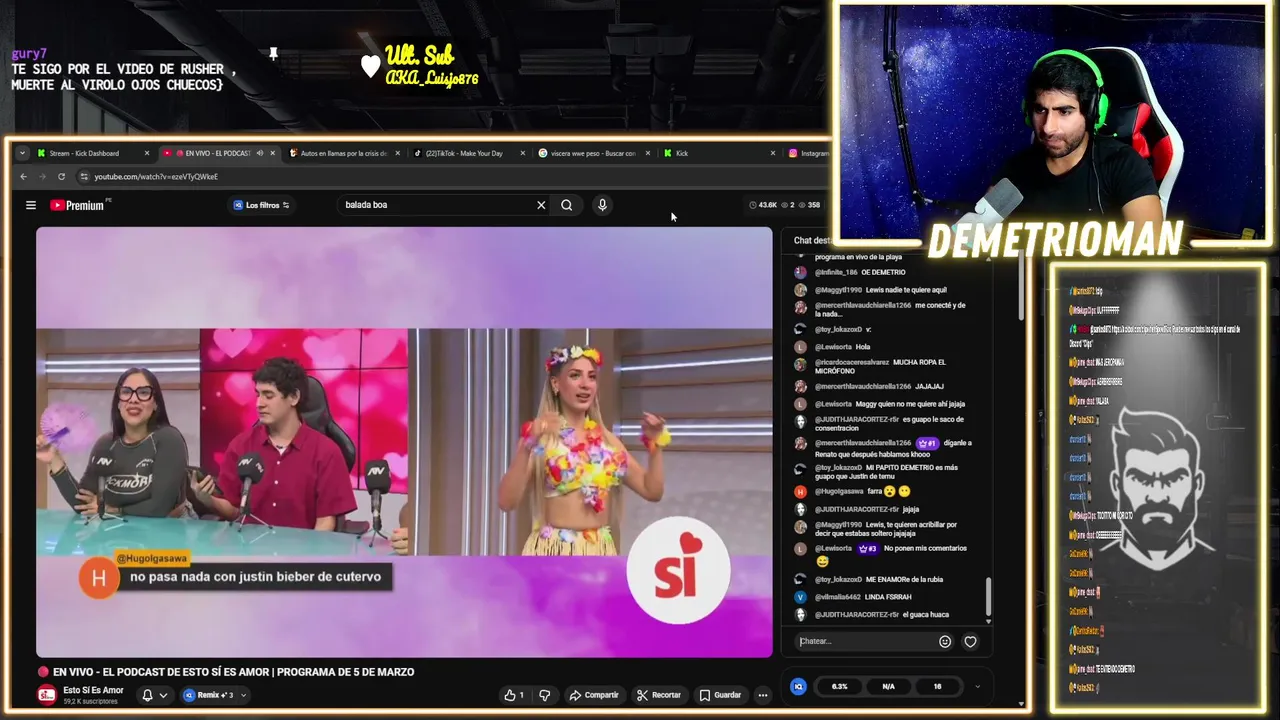
Task: Click the 43.6K stats clock indicator
Action: (762, 205)
